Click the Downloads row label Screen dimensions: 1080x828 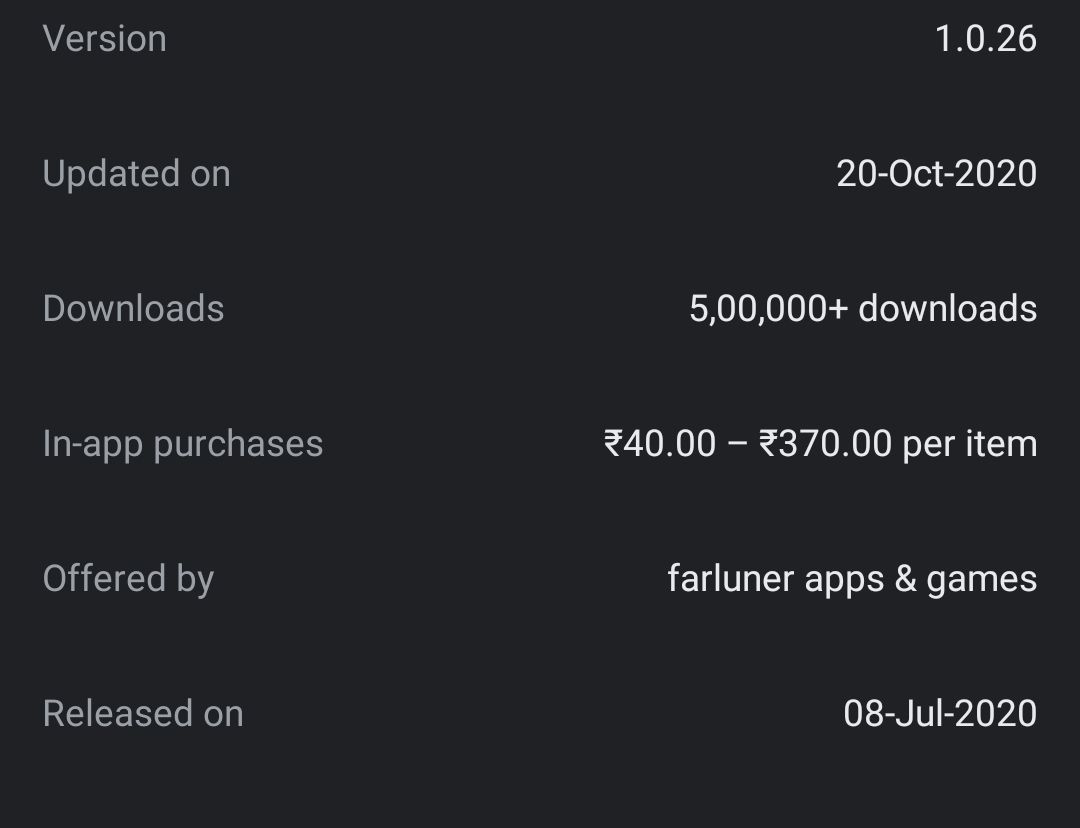(133, 309)
